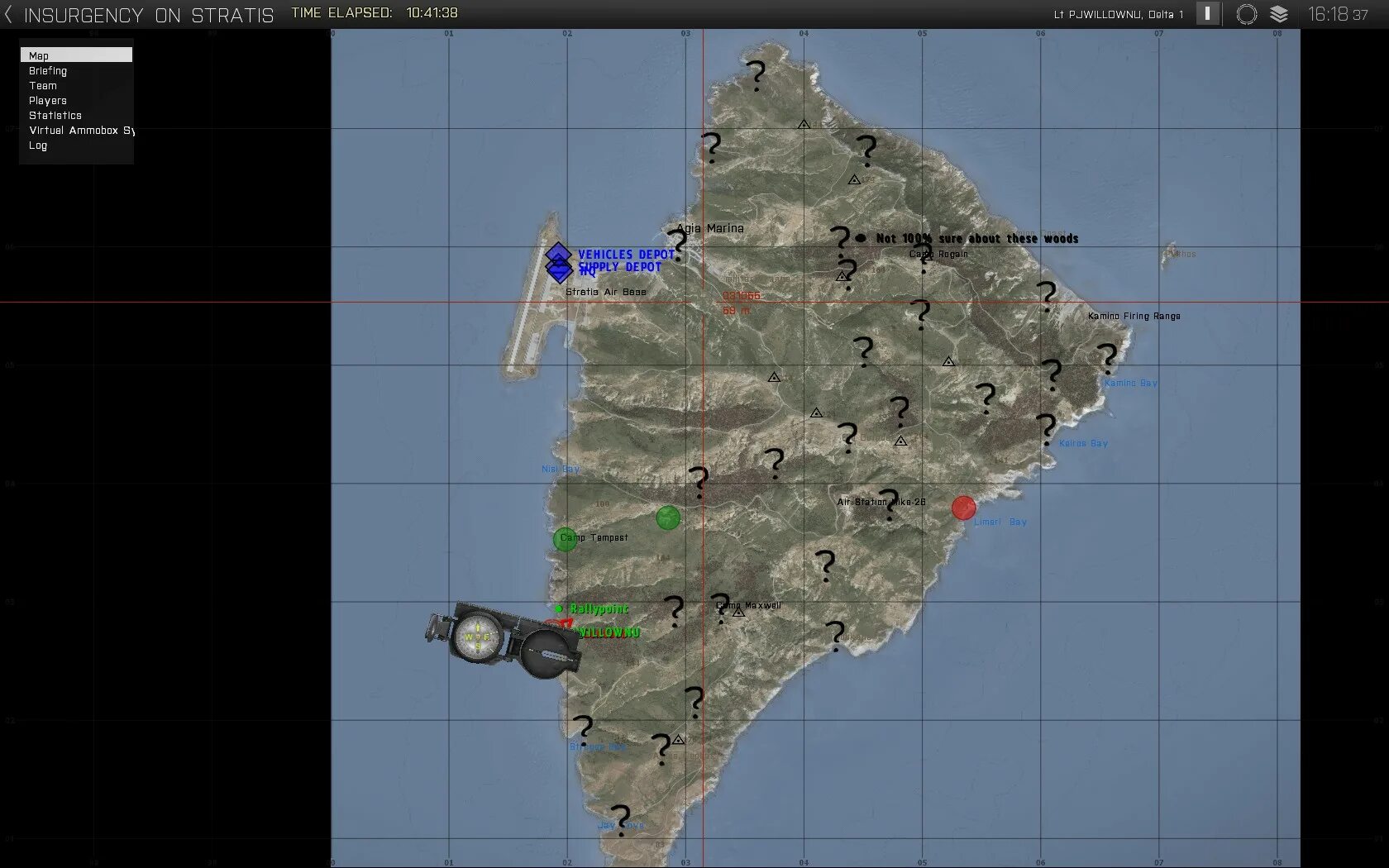Click the SUPPLY DEPOT label
Image resolution: width=1389 pixels, height=868 pixels.
[x=620, y=267]
